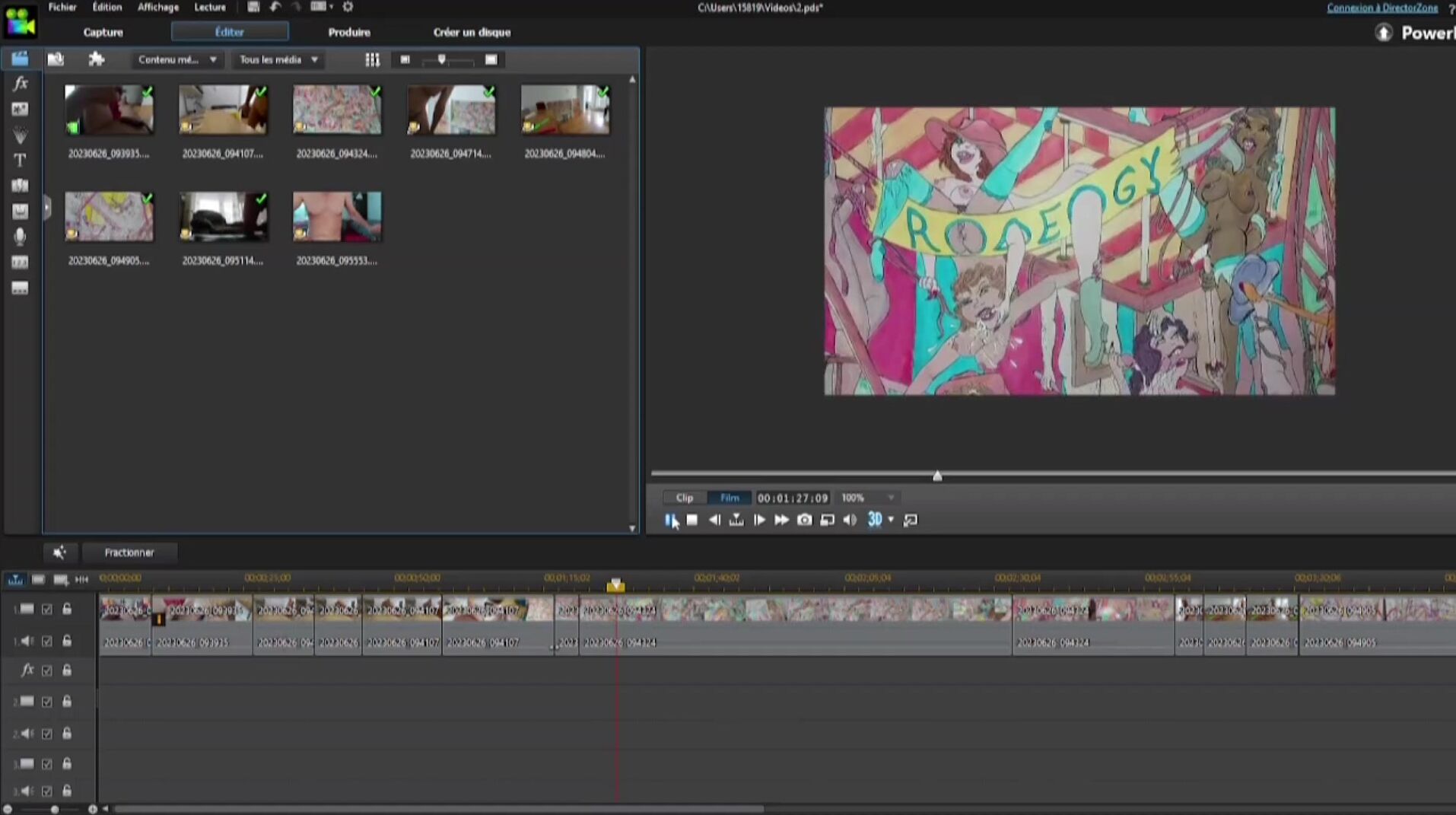Screen dimensions: 1456x815
Task: Click the Fractionner button
Action: tap(129, 552)
